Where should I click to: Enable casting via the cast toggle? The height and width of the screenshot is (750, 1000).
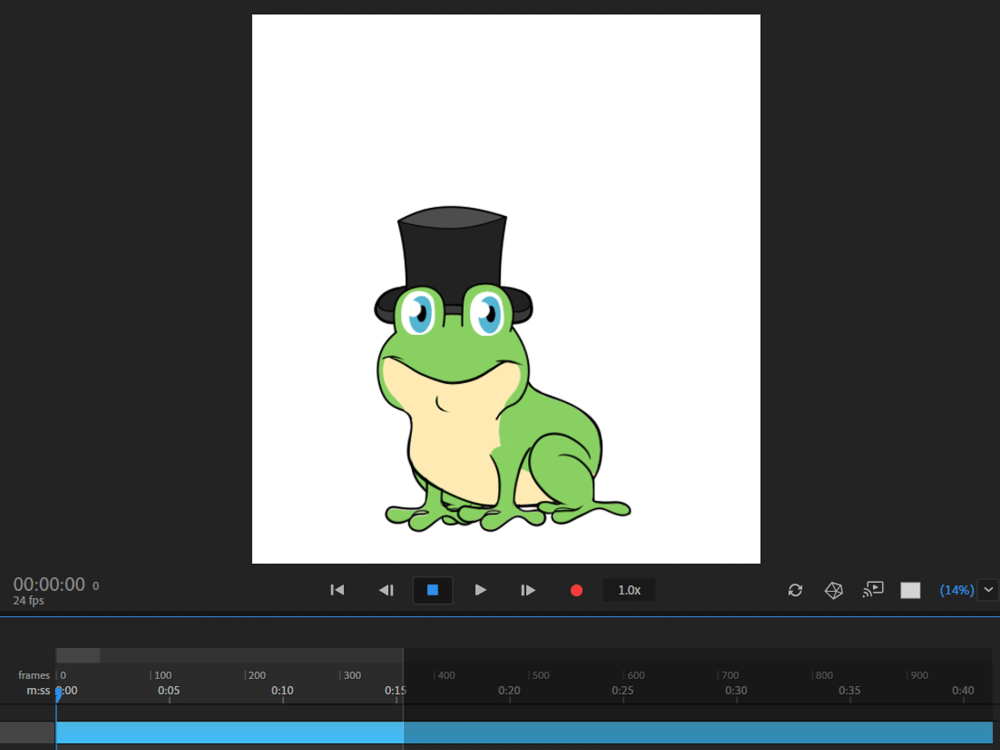[x=872, y=590]
